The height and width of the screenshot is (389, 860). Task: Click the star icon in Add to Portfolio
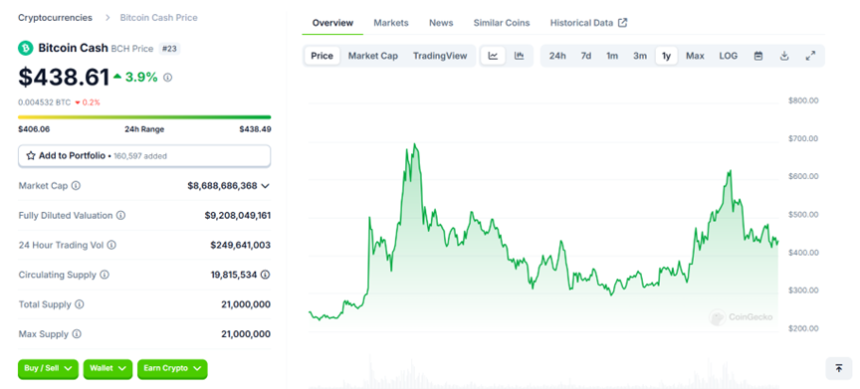[x=31, y=156]
